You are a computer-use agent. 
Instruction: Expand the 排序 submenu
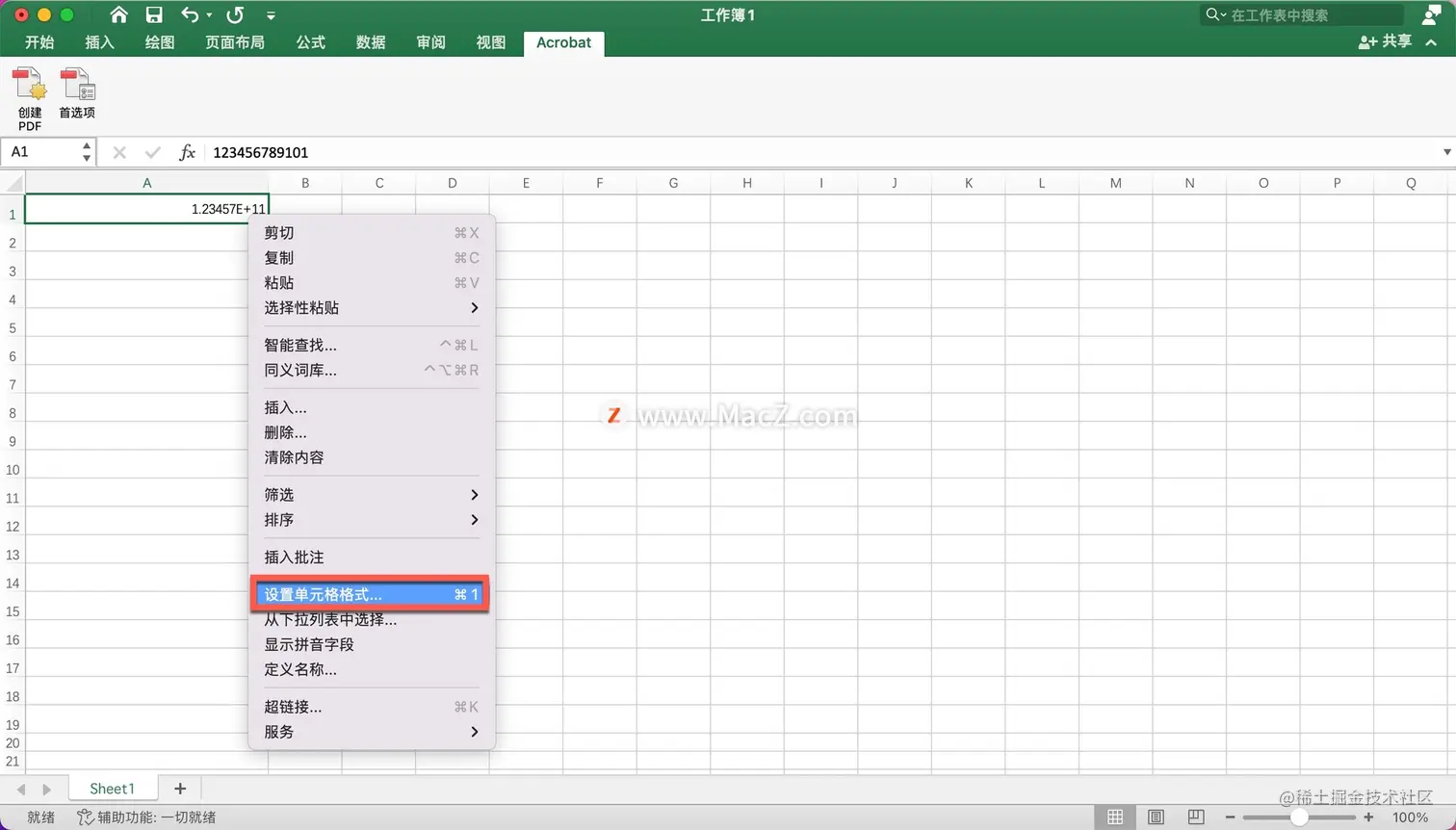pyautogui.click(x=372, y=520)
